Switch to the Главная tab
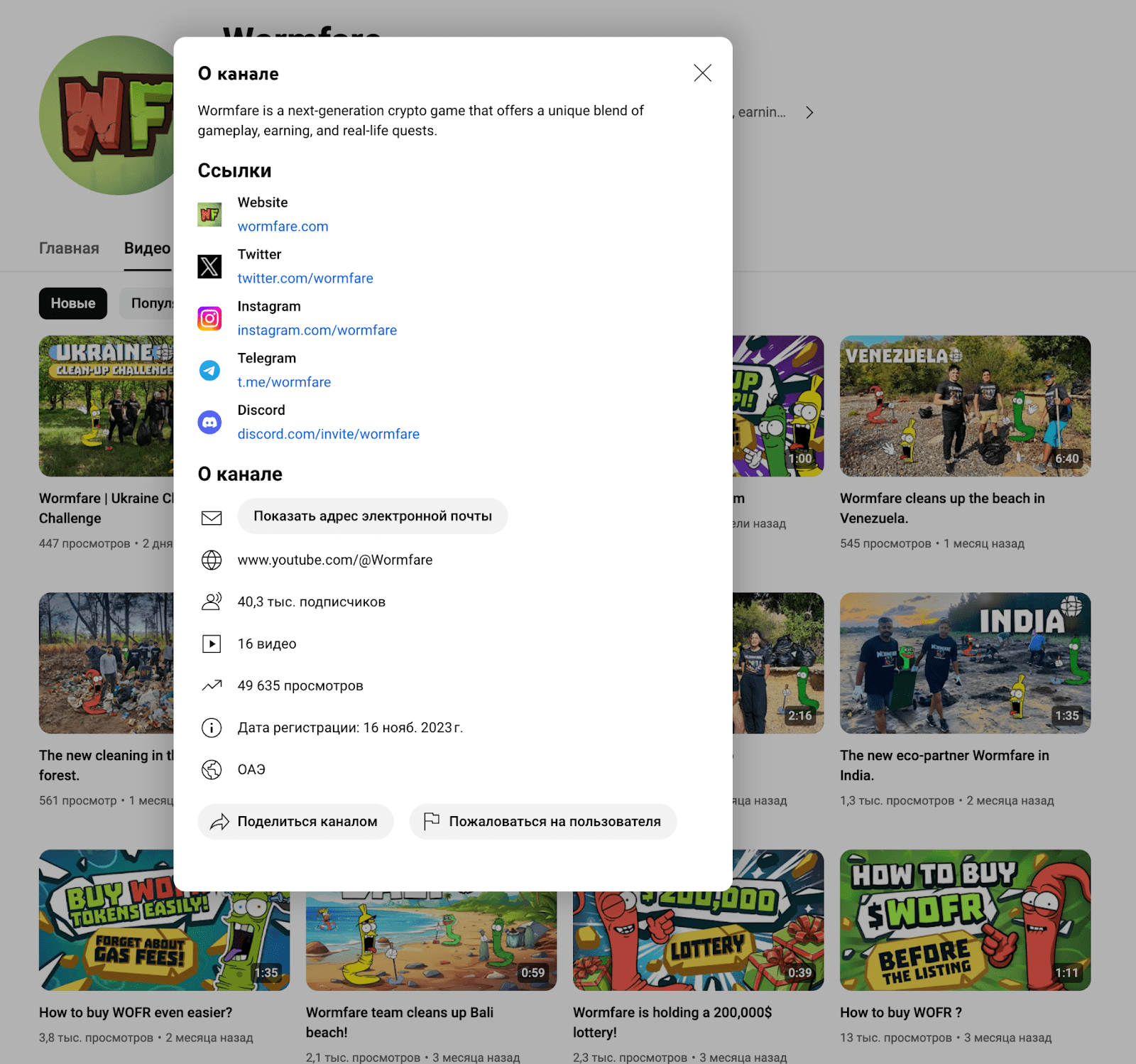This screenshot has width=1136, height=1064. pos(69,248)
